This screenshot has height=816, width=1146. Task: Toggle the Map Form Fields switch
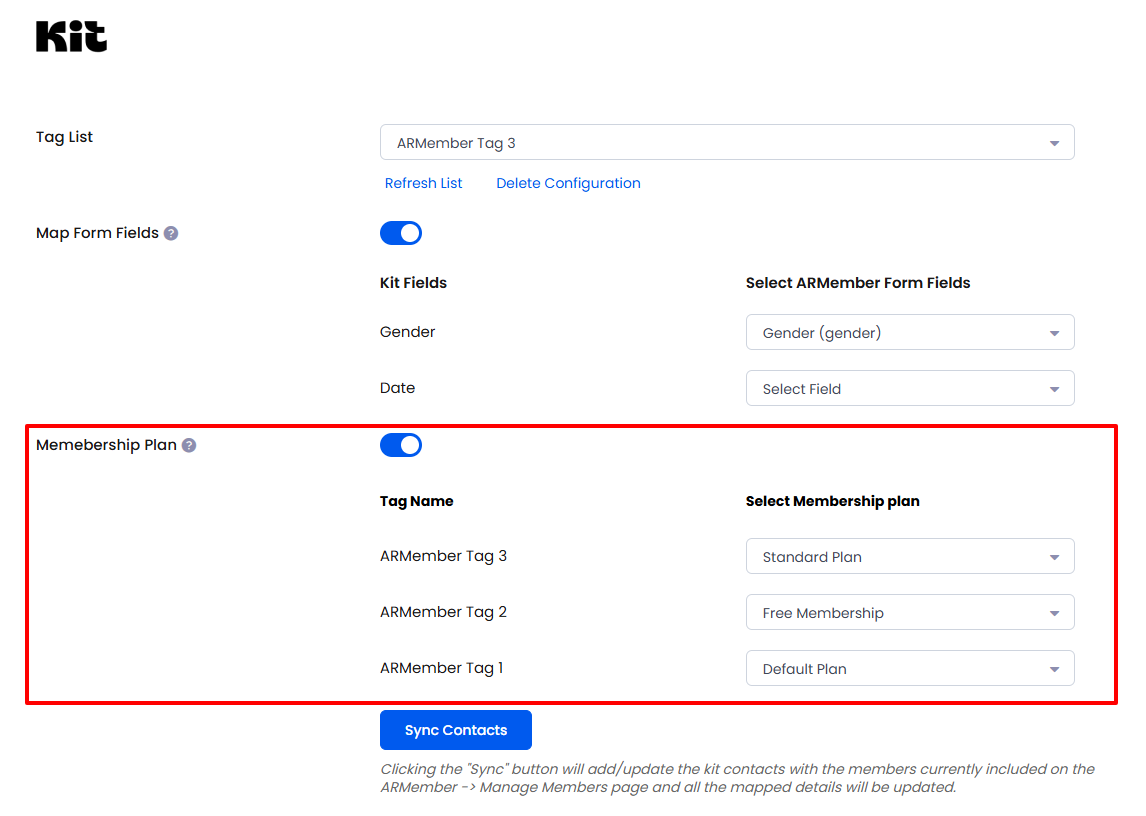(x=401, y=233)
